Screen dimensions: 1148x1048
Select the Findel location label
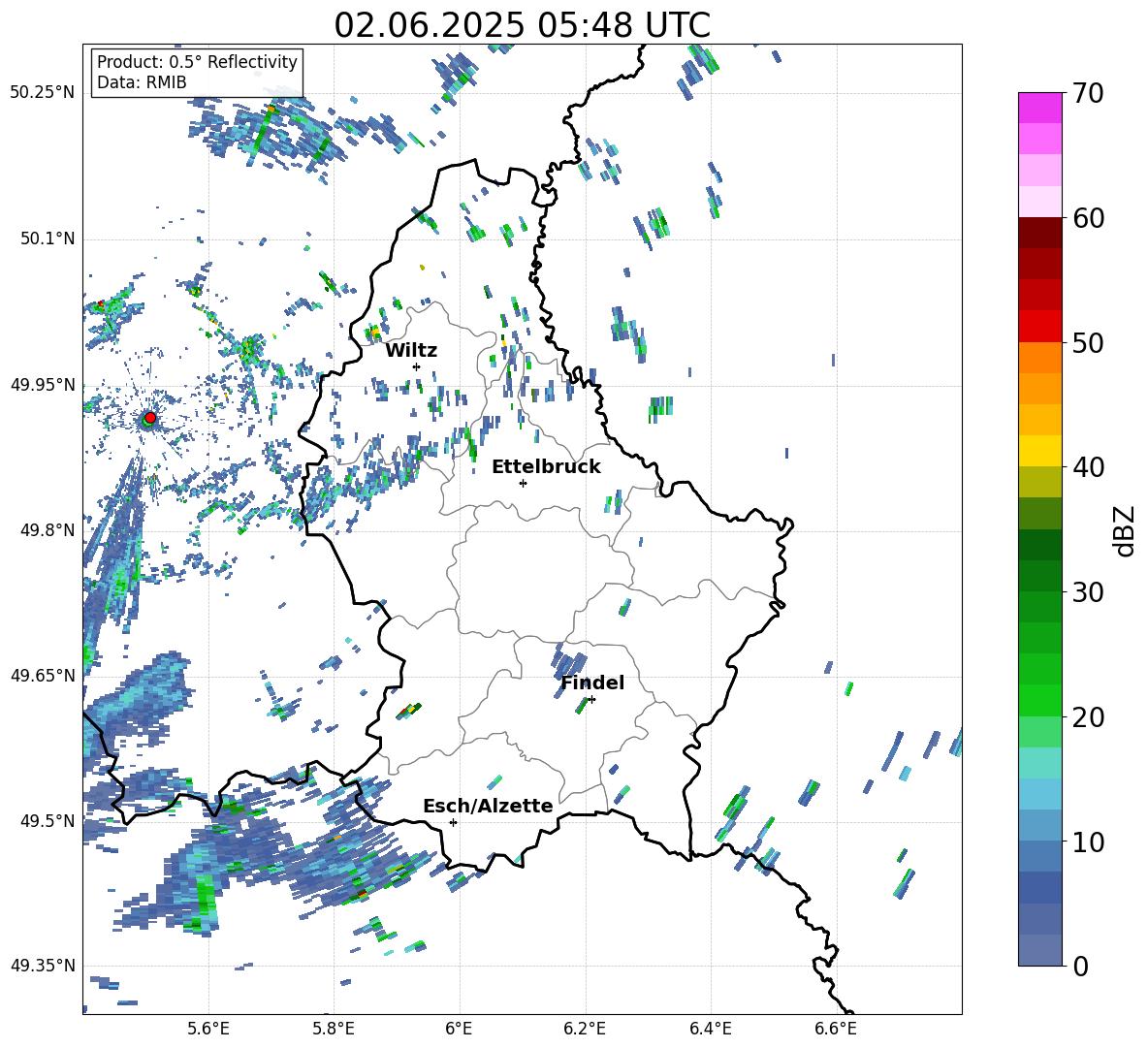click(592, 683)
